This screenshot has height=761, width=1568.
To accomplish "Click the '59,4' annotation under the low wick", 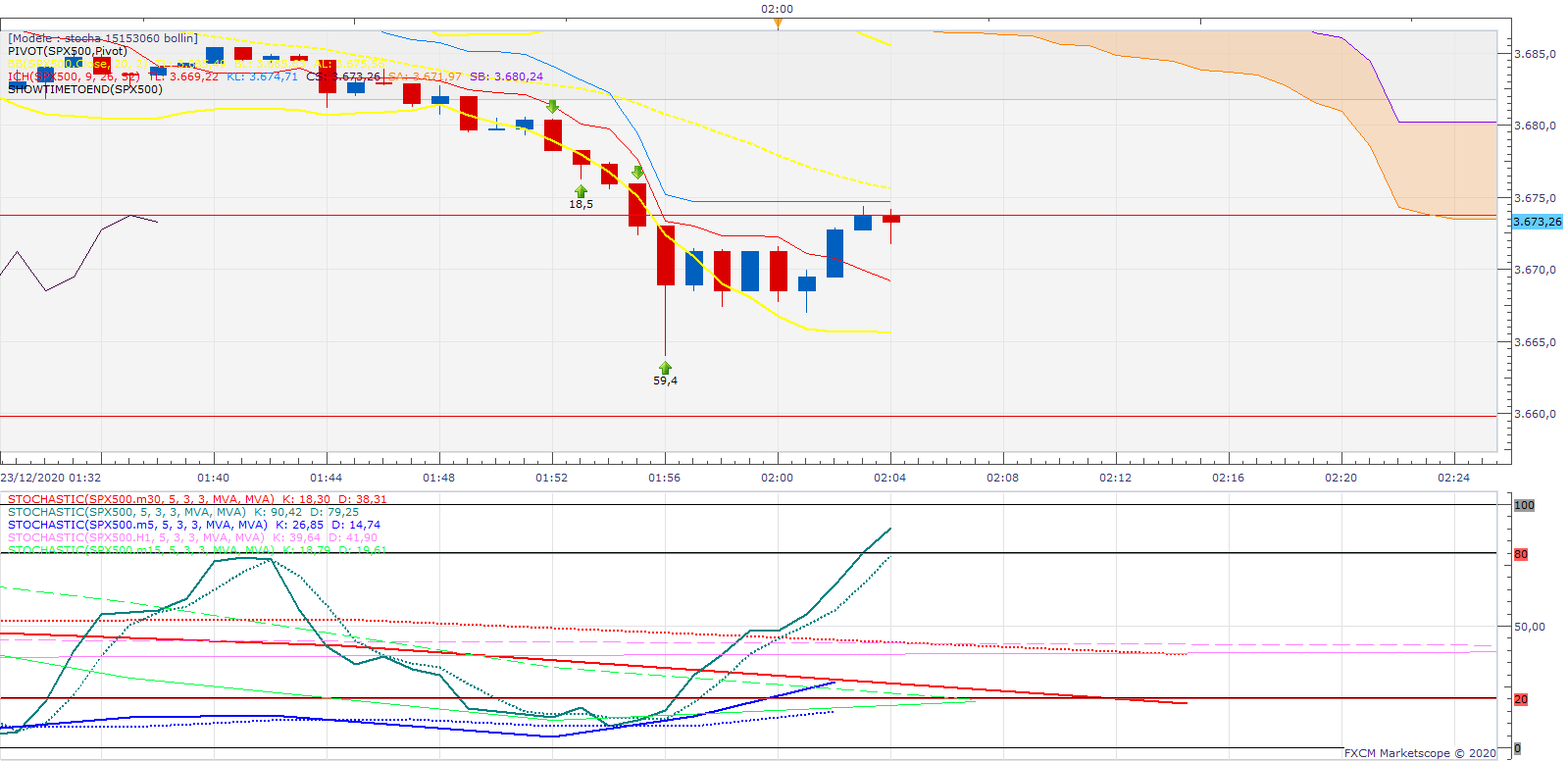I will point(665,380).
